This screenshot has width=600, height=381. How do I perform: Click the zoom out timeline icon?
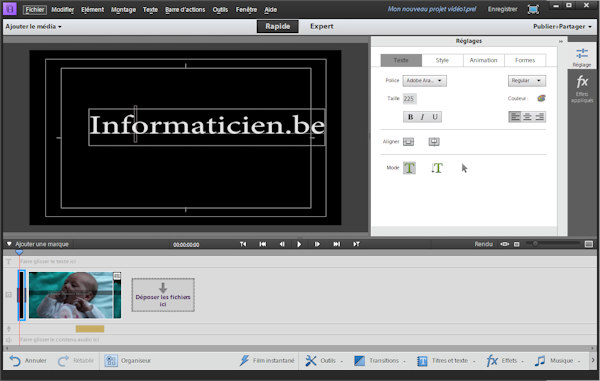pyautogui.click(x=517, y=244)
